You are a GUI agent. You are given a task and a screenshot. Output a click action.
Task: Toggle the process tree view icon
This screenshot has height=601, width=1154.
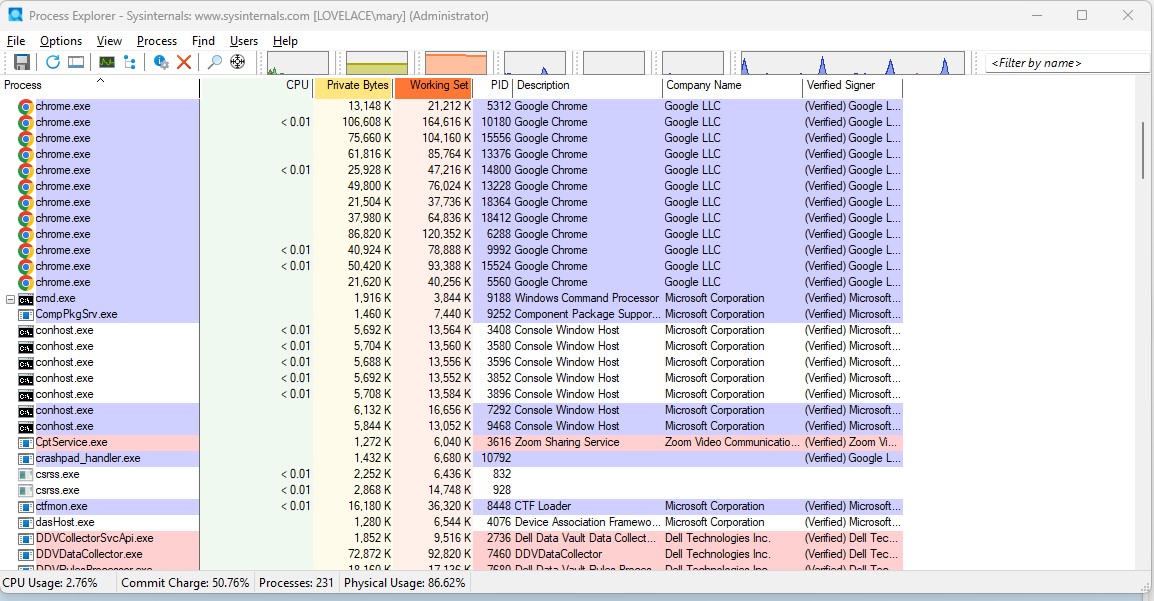130,63
